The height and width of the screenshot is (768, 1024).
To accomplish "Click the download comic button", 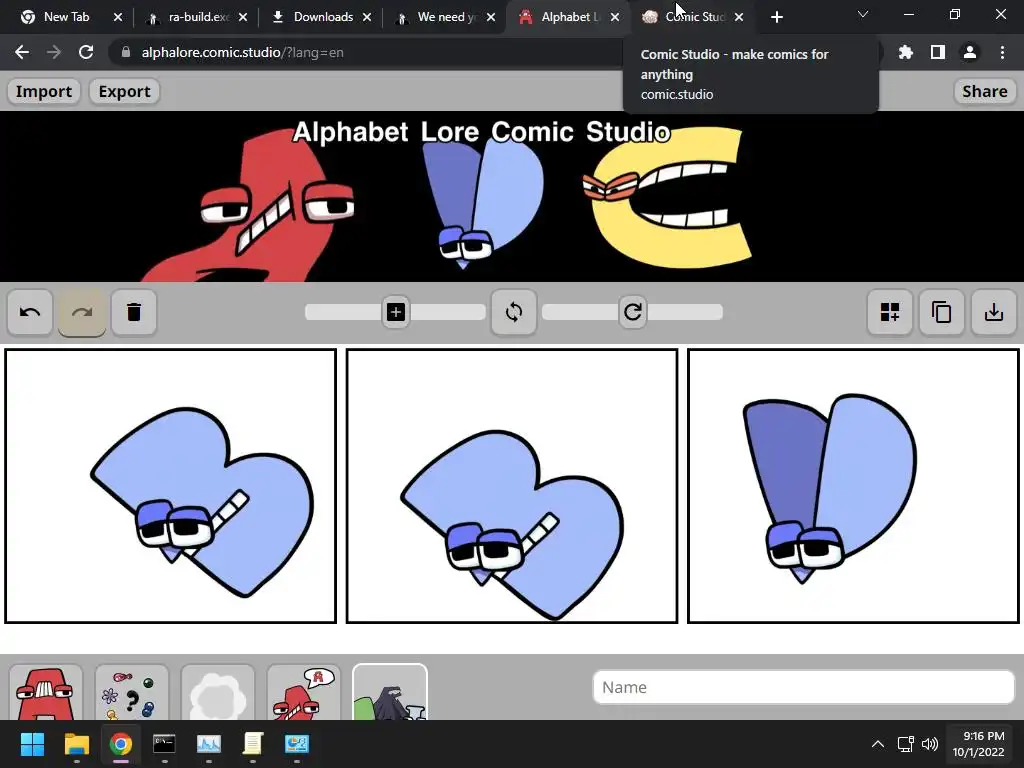I will point(994,312).
